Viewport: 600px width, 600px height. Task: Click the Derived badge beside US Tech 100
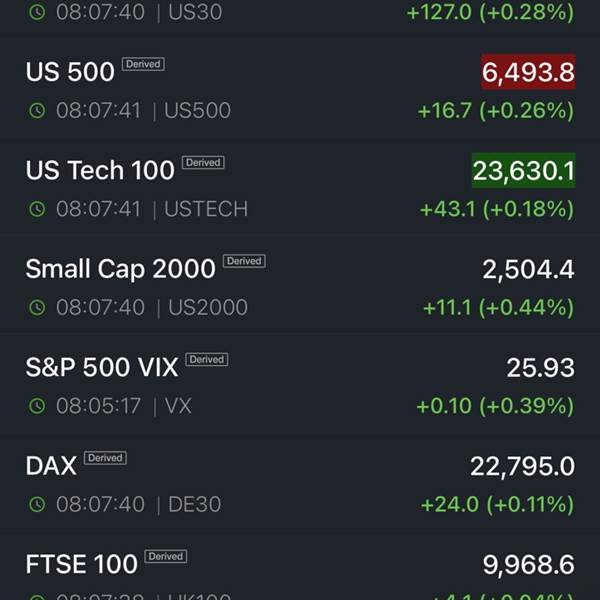click(x=203, y=162)
